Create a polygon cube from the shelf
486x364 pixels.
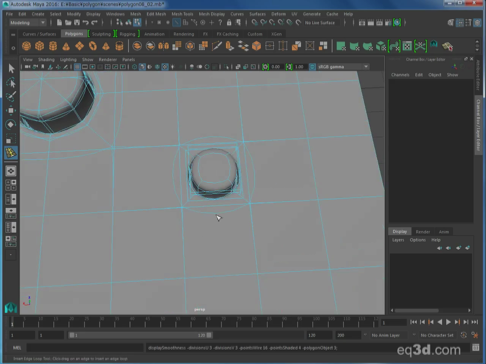pos(40,46)
